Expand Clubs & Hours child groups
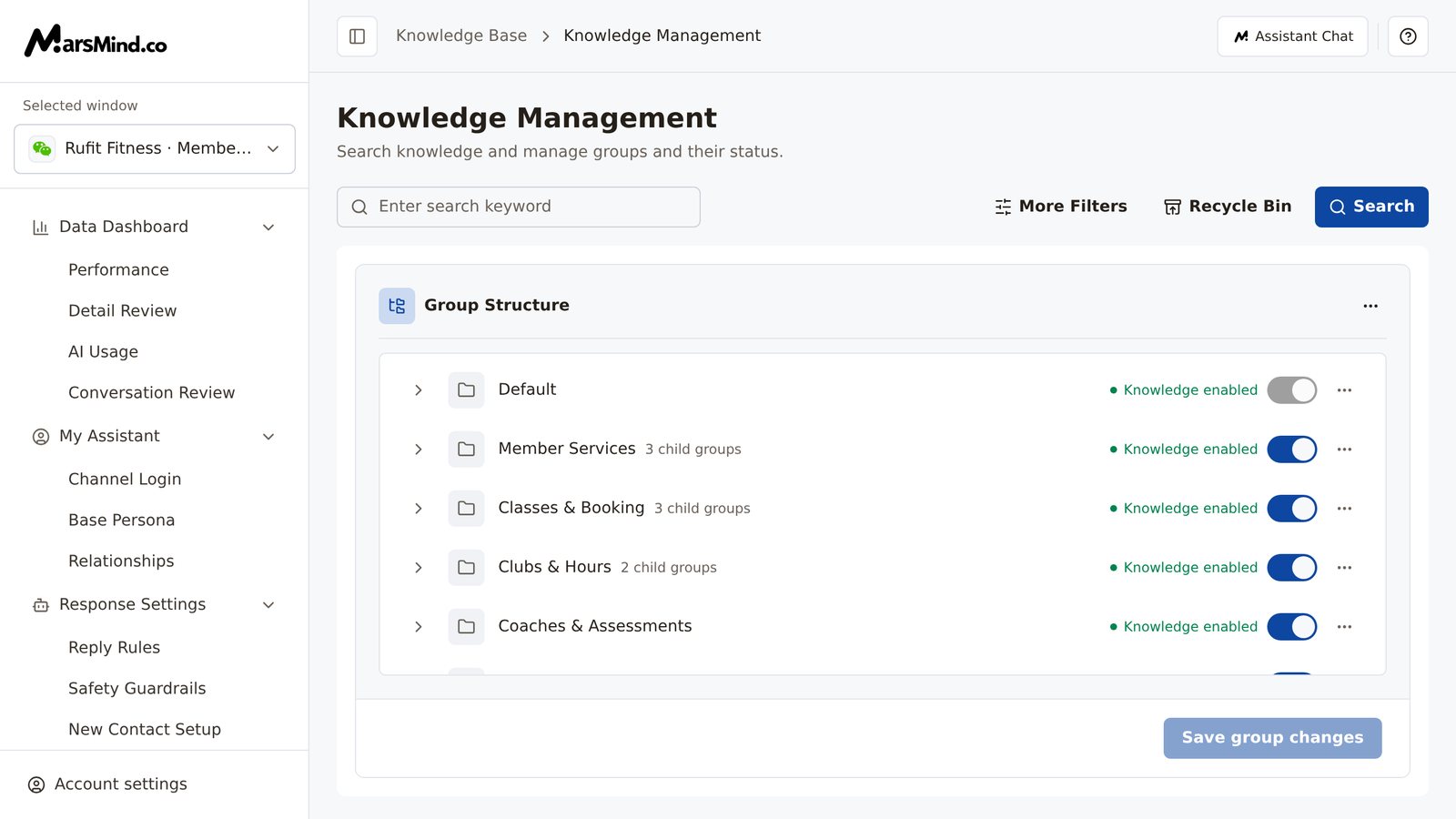This screenshot has width=1456, height=819. coord(419,568)
